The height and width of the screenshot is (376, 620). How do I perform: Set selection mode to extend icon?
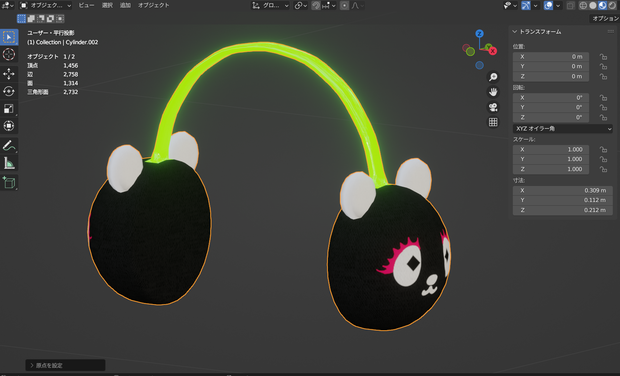(x=31, y=19)
